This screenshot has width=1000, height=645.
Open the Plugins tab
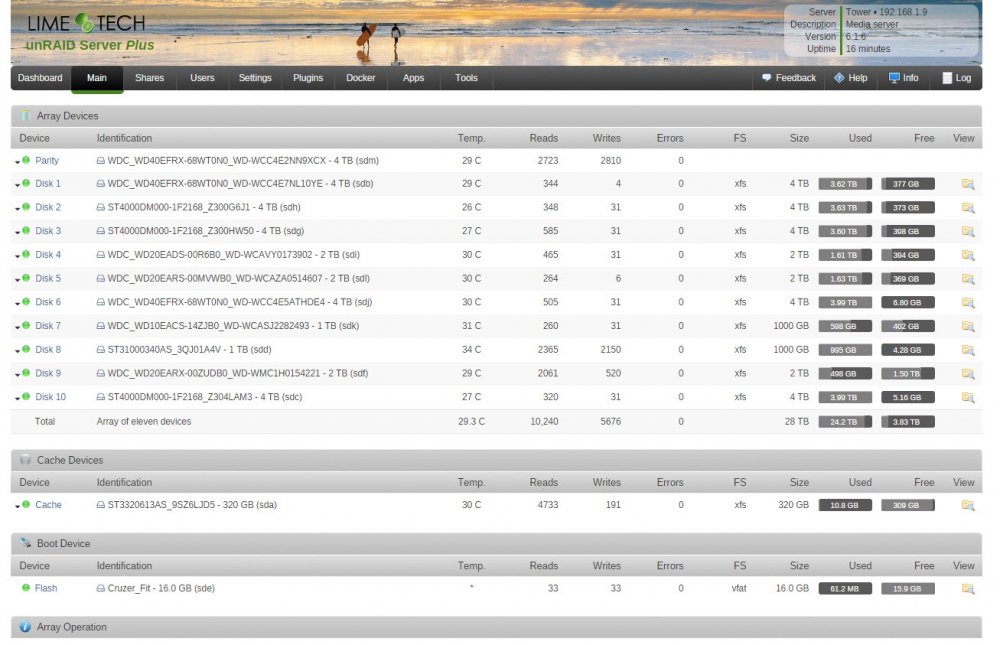tap(308, 78)
